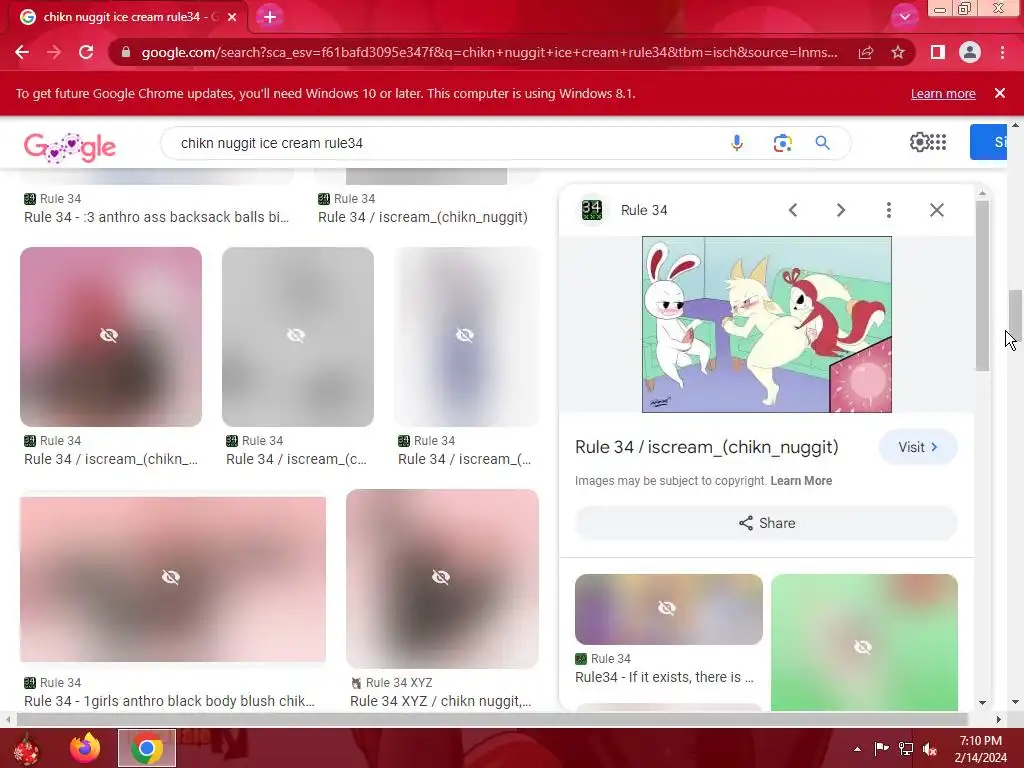Viewport: 1024px width, 768px height.
Task: Reveal blurred thumbnail above the '1girls anthro' caption
Action: pyautogui.click(x=173, y=580)
